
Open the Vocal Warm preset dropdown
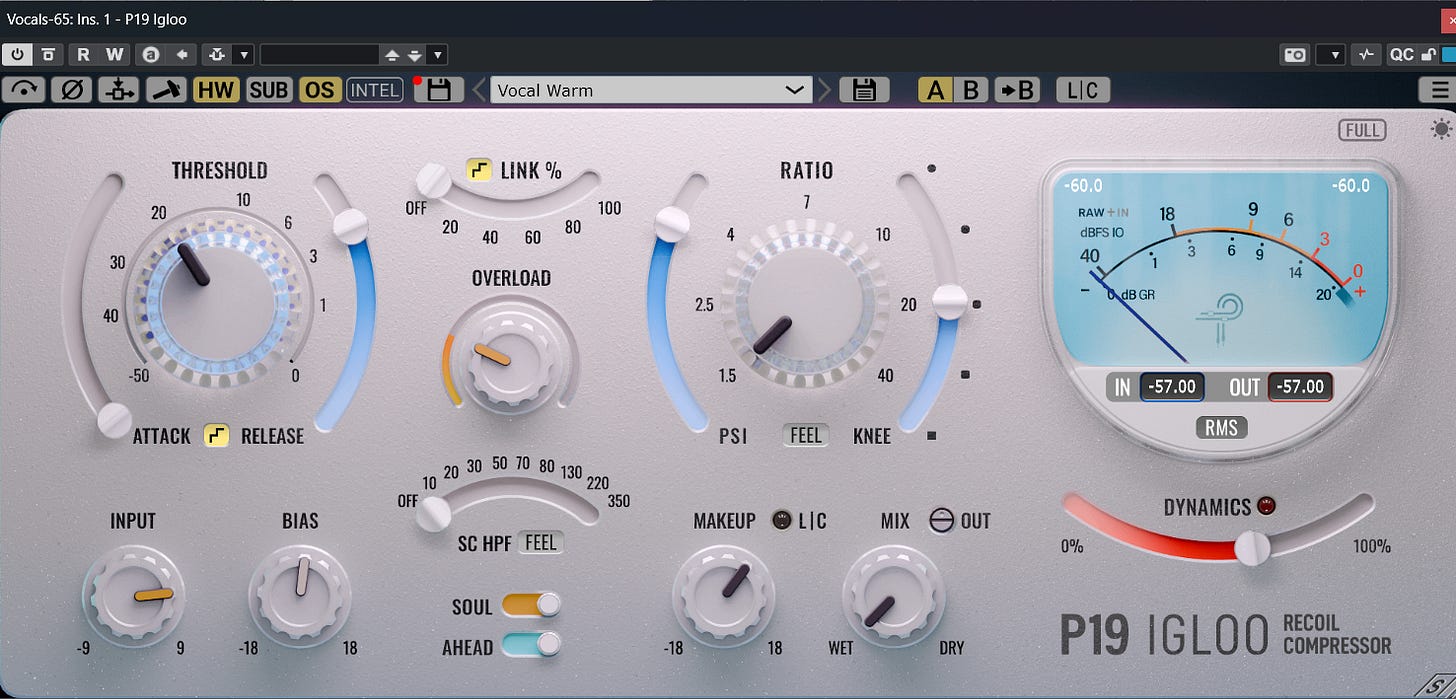pyautogui.click(x=651, y=90)
